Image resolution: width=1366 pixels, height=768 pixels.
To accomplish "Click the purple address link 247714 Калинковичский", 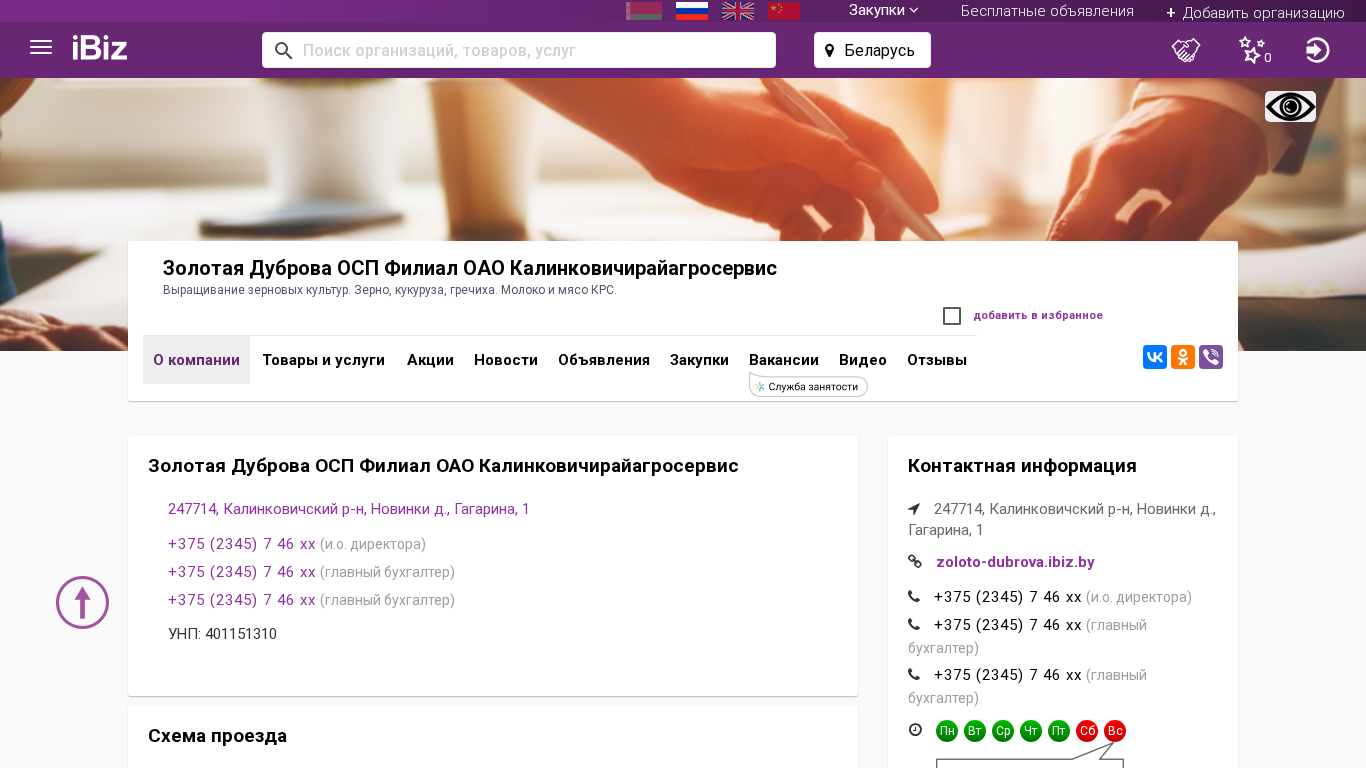I will 349,509.
